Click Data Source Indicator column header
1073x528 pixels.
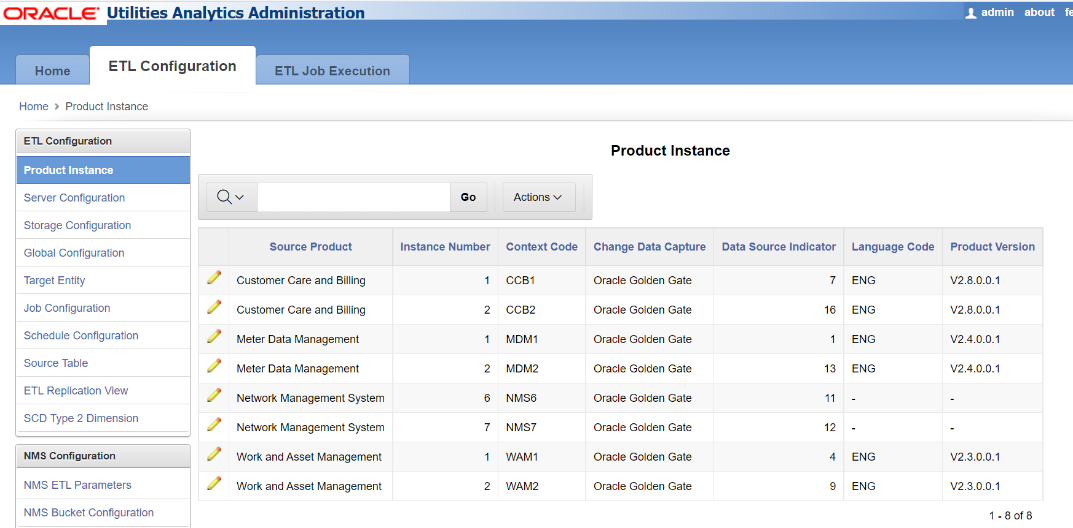pos(779,247)
